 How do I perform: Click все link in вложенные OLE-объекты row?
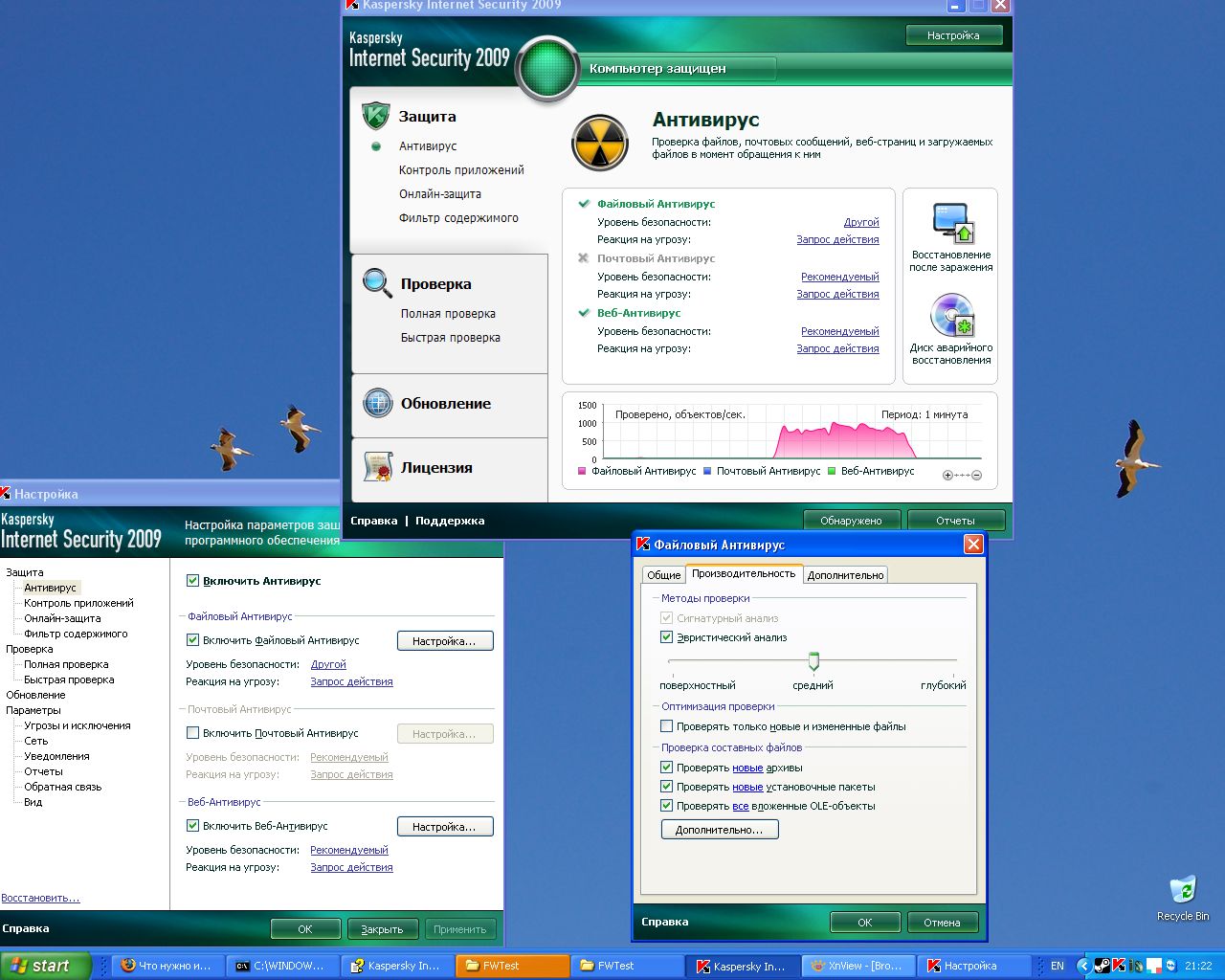[x=741, y=806]
